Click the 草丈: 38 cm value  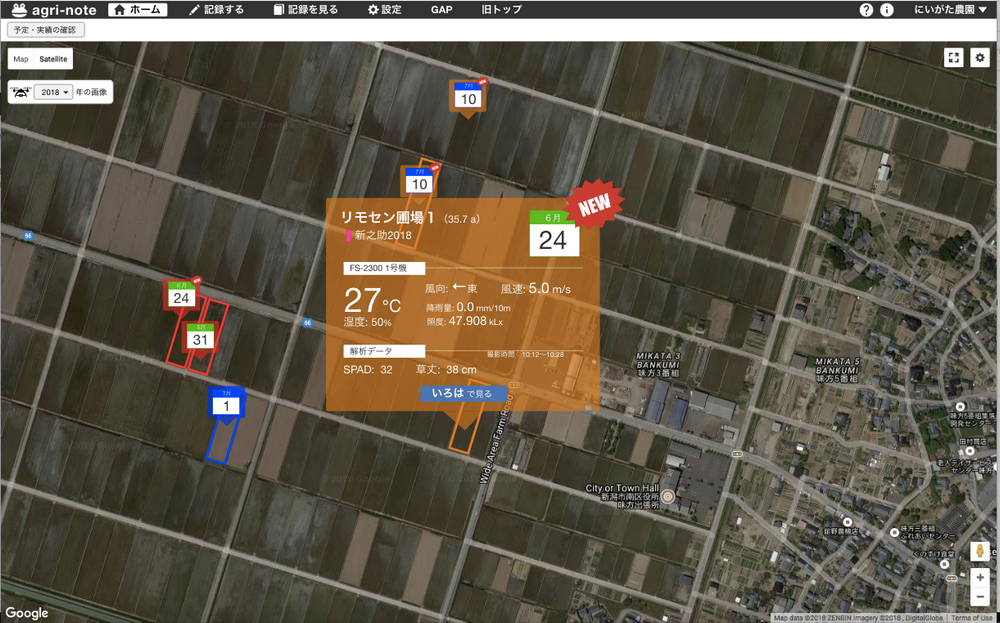pyautogui.click(x=446, y=369)
